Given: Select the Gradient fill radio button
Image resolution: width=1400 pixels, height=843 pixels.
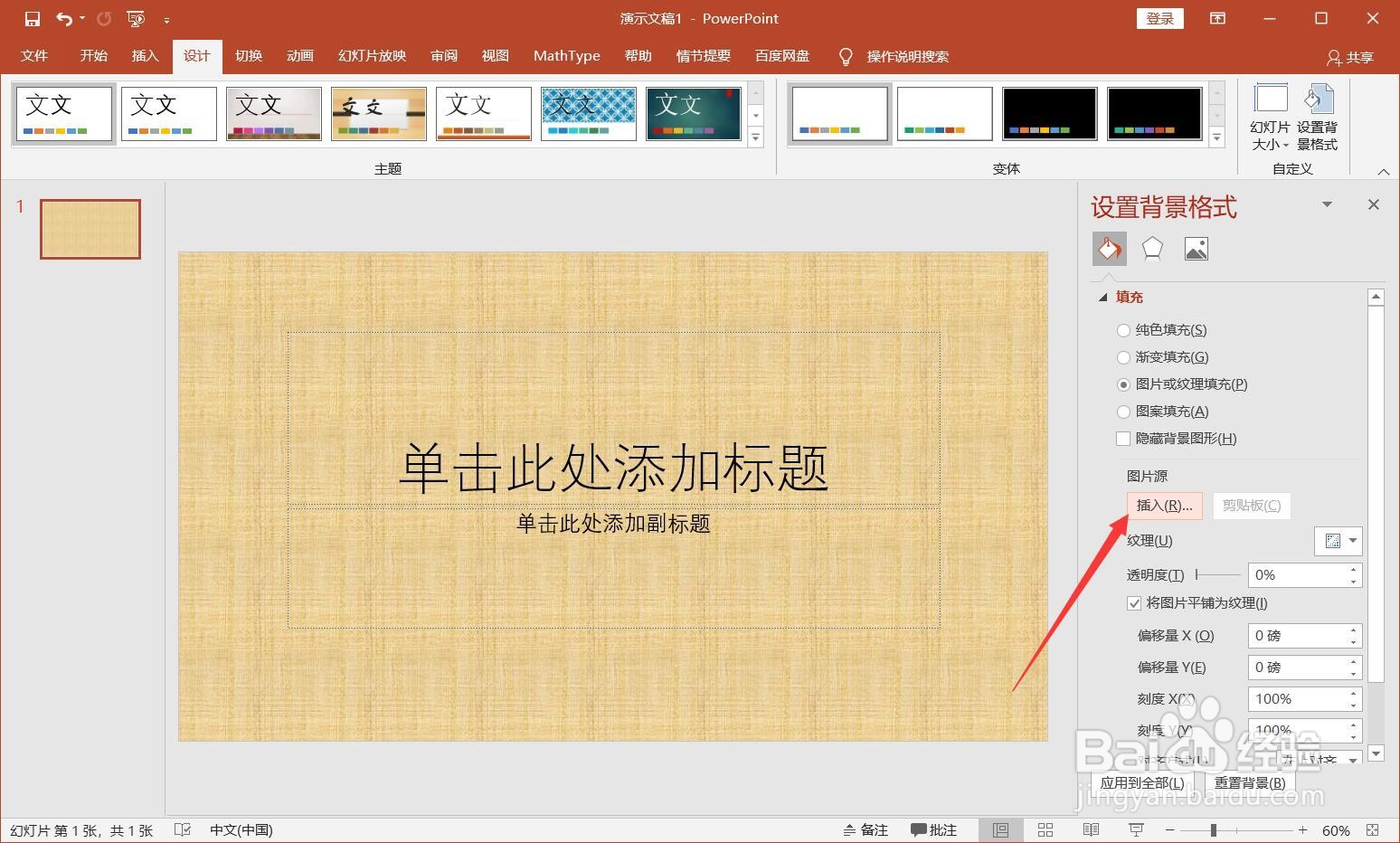Looking at the screenshot, I should tap(1123, 357).
